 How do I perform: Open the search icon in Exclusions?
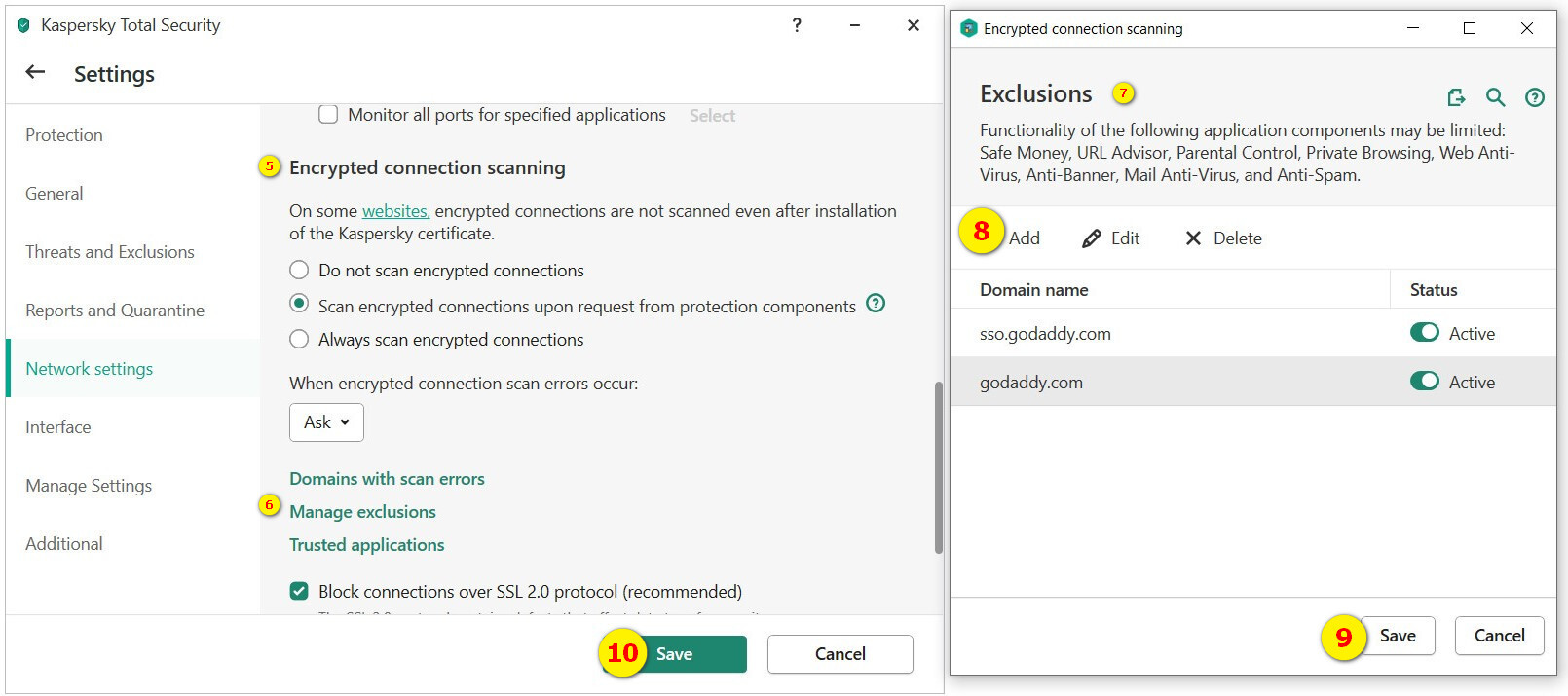tap(1495, 96)
